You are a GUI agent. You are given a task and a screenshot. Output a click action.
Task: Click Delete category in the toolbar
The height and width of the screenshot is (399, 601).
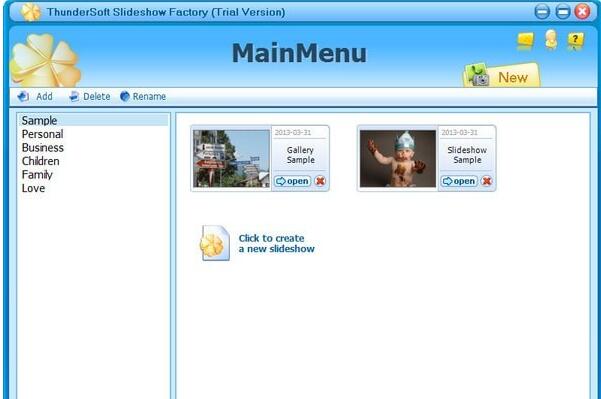click(90, 97)
